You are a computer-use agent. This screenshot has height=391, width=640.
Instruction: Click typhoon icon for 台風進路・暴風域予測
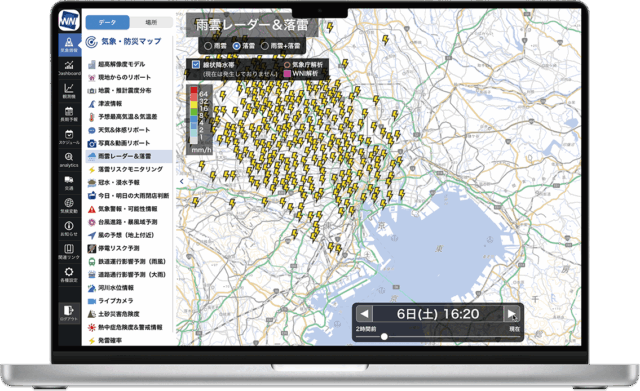point(92,222)
